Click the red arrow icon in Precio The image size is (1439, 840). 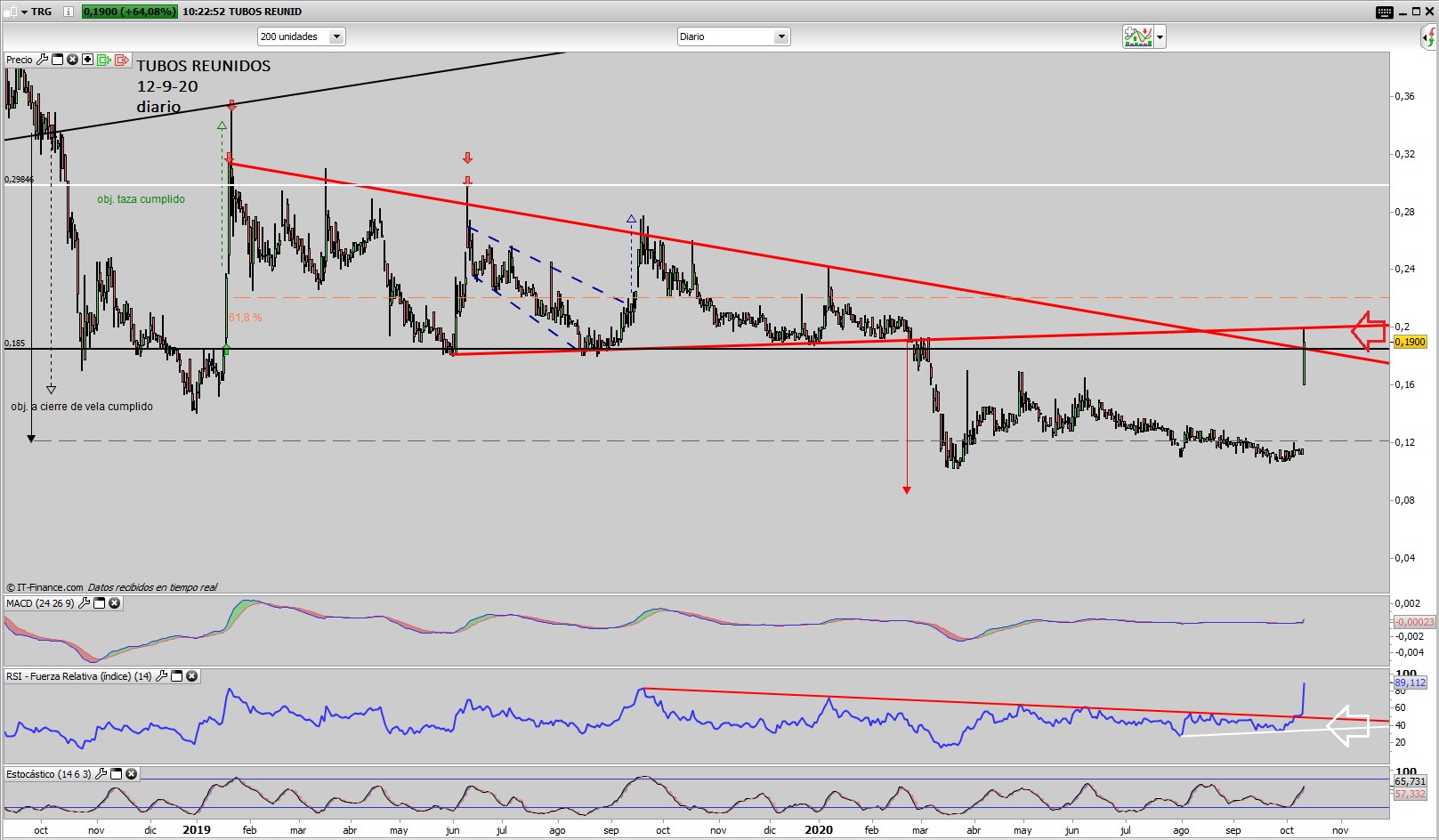[121, 60]
